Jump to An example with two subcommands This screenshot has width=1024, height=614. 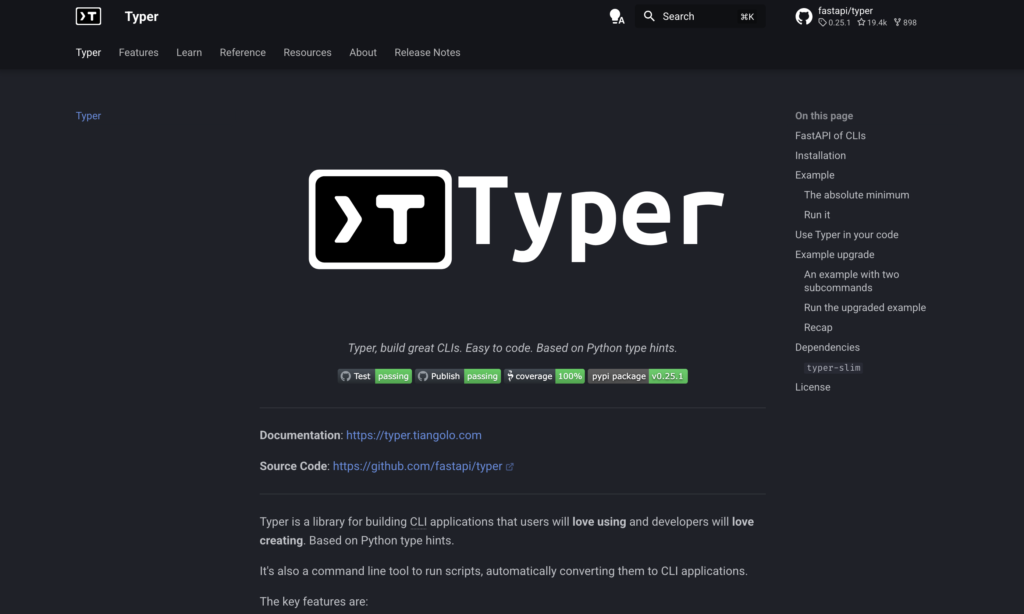(x=852, y=281)
